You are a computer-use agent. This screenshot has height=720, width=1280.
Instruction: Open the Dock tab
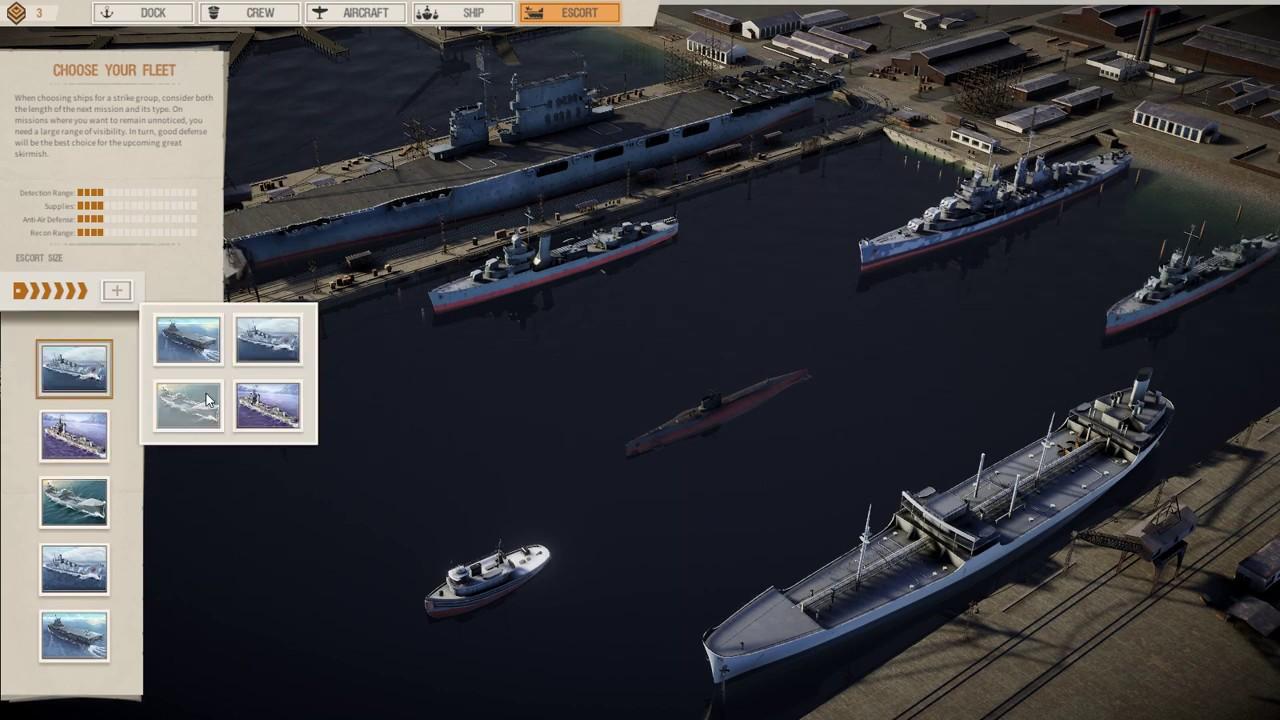point(143,13)
